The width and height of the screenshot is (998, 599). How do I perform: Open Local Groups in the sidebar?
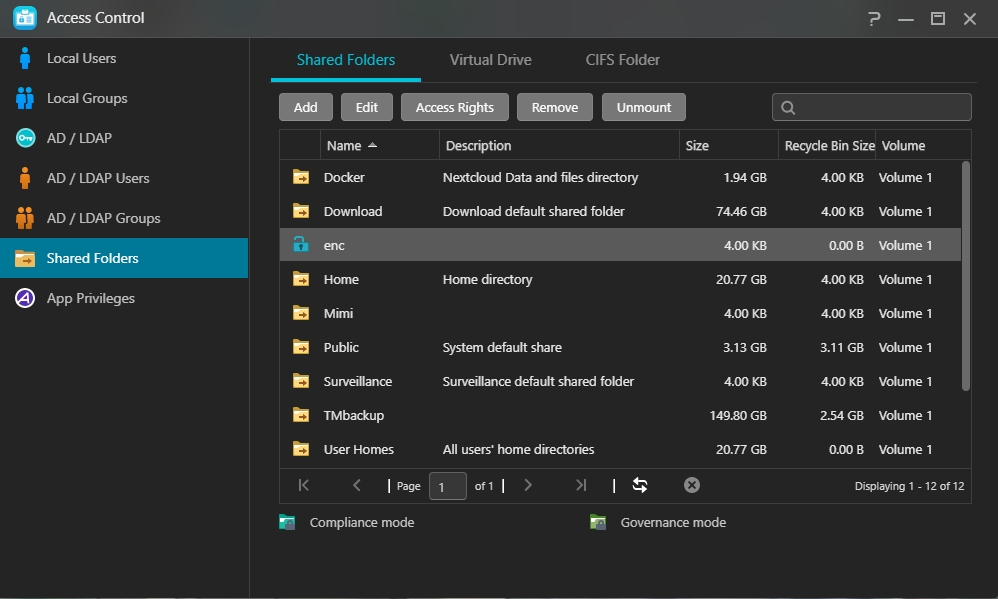click(124, 98)
